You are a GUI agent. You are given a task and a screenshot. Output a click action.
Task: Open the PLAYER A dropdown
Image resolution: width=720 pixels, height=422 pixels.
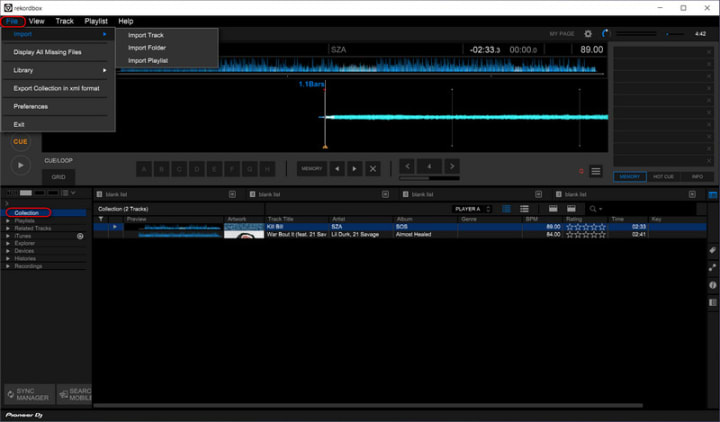[x=472, y=209]
